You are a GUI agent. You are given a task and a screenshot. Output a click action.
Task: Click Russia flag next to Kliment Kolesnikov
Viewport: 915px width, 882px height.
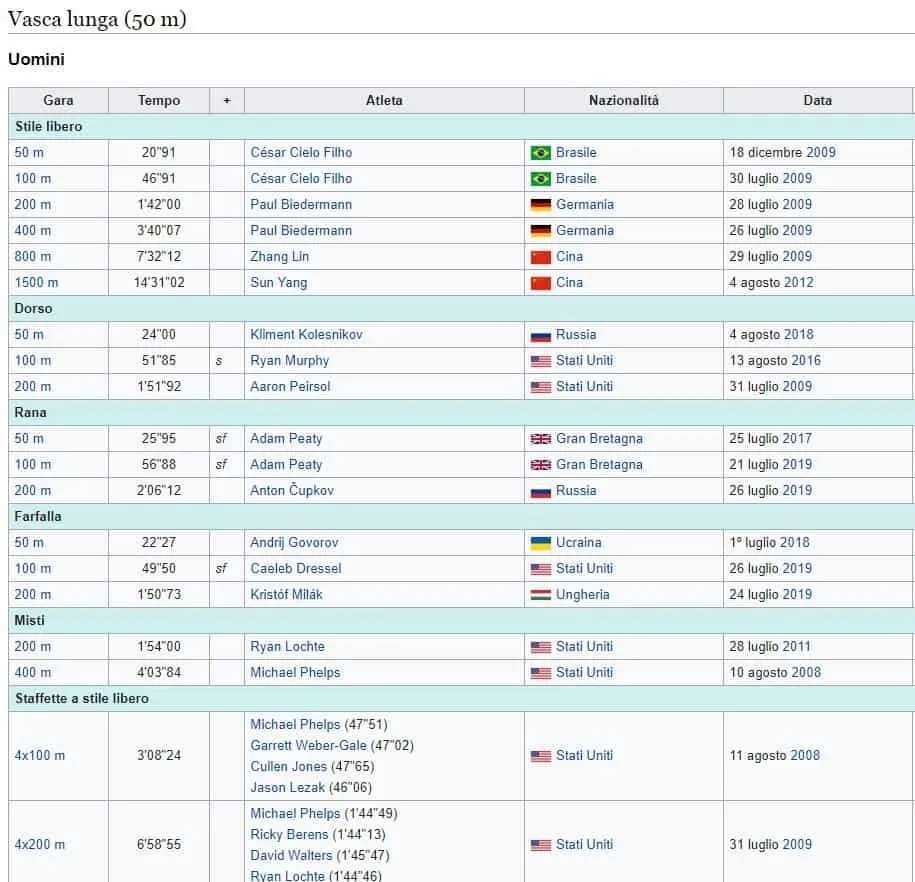pyautogui.click(x=540, y=334)
